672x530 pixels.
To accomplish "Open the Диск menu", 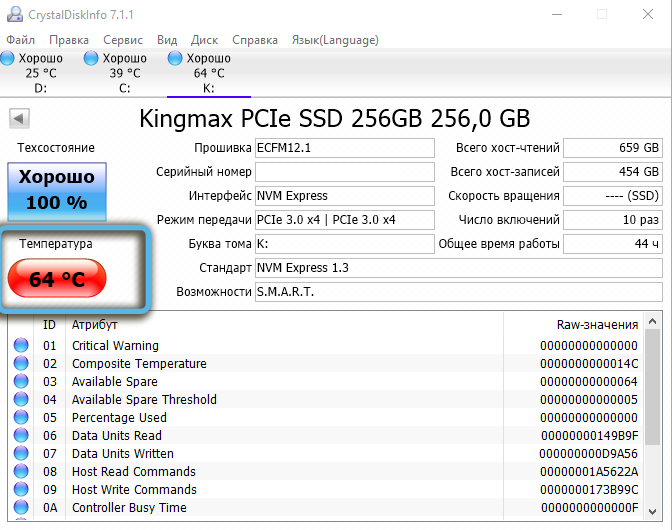I will [x=204, y=40].
